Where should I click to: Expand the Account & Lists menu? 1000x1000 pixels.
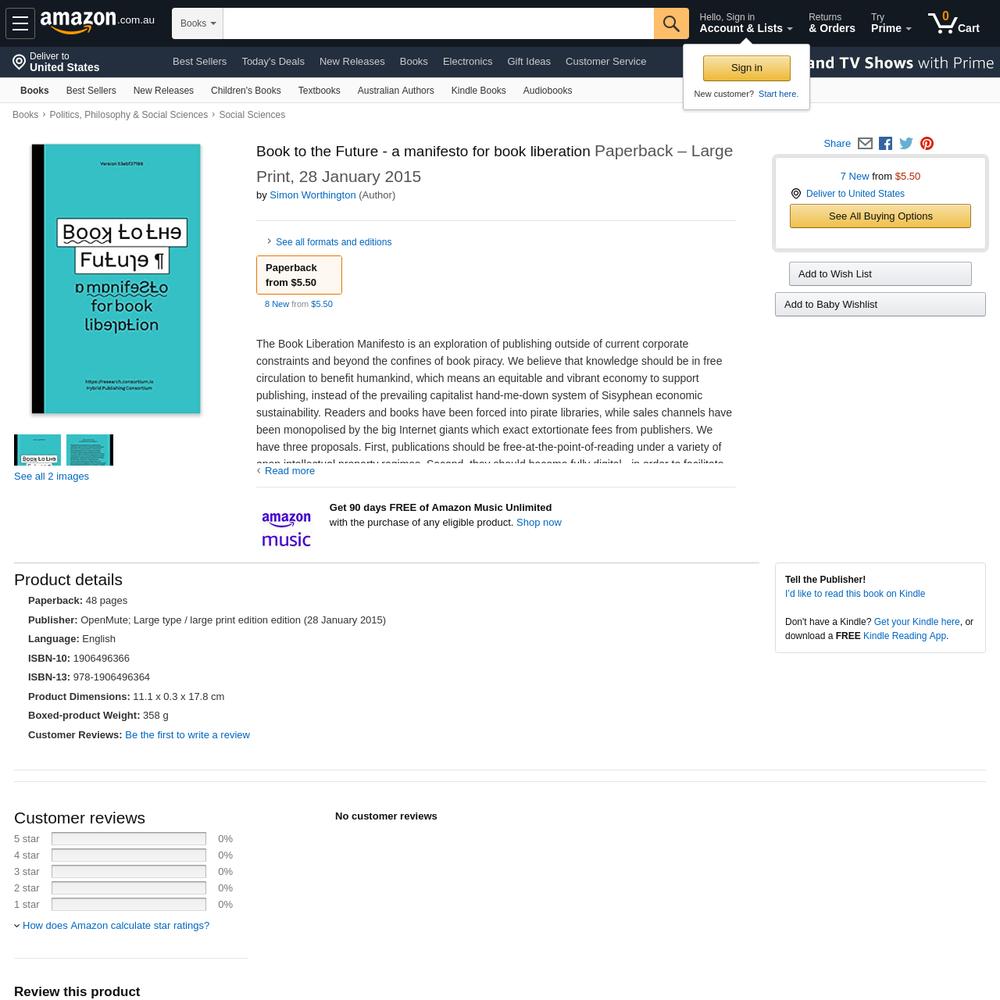pos(746,23)
